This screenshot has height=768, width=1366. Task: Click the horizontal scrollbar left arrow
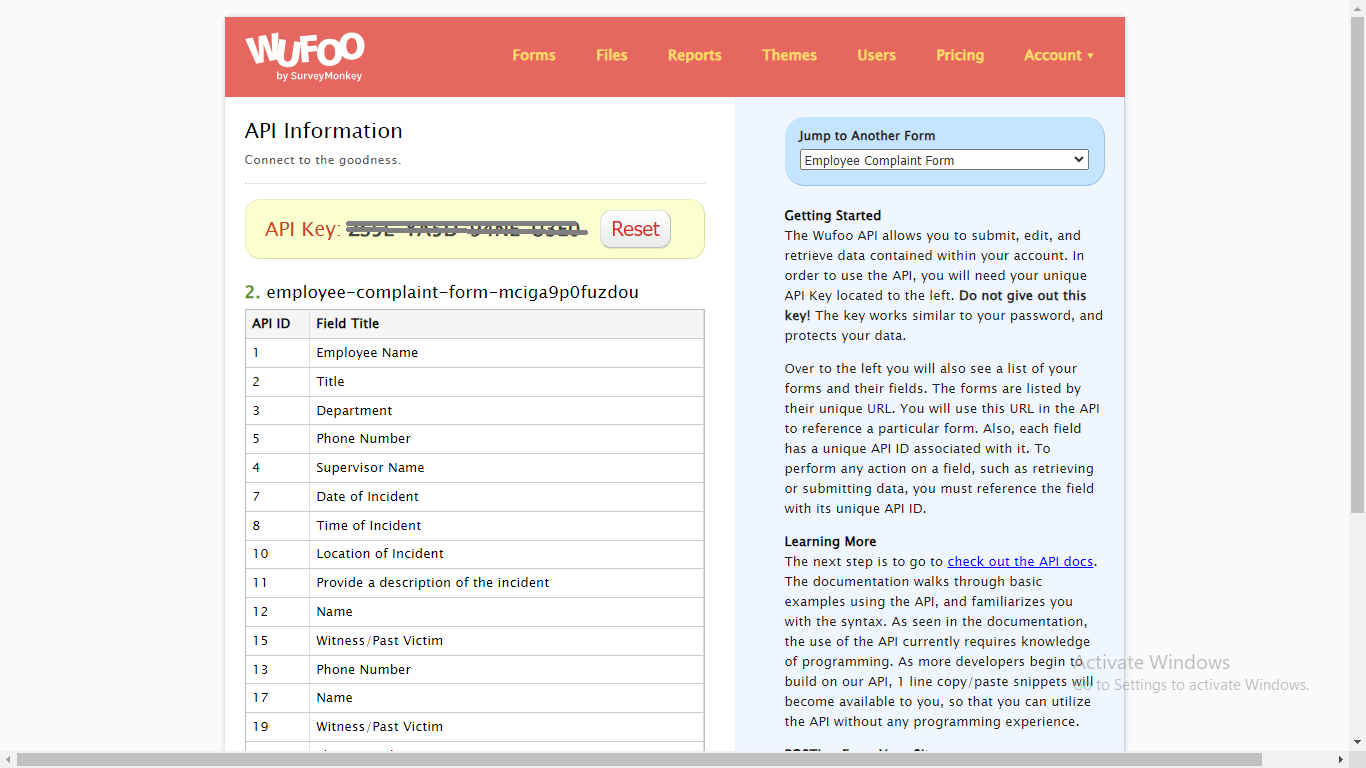(x=8, y=760)
